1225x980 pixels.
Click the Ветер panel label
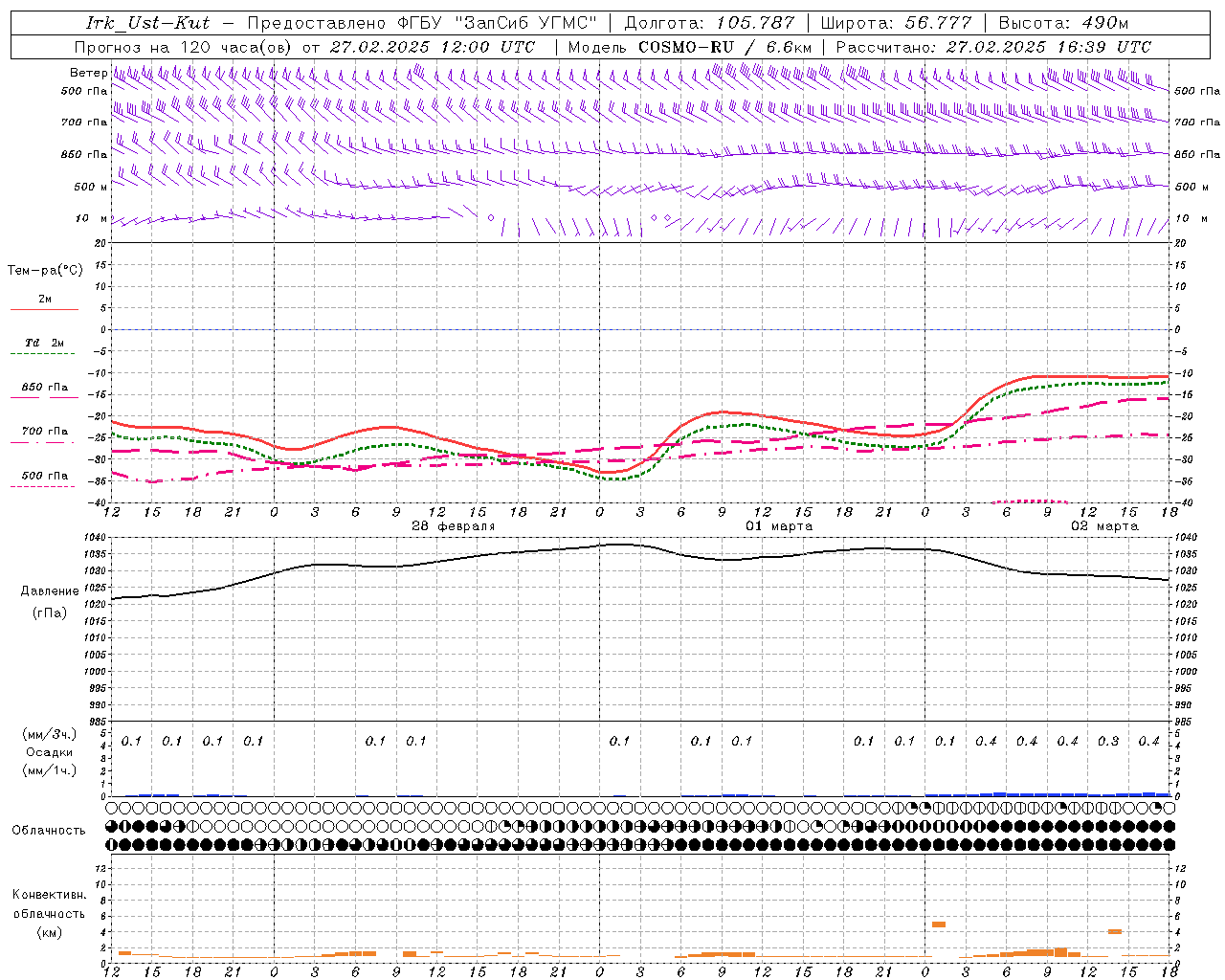coord(88,73)
